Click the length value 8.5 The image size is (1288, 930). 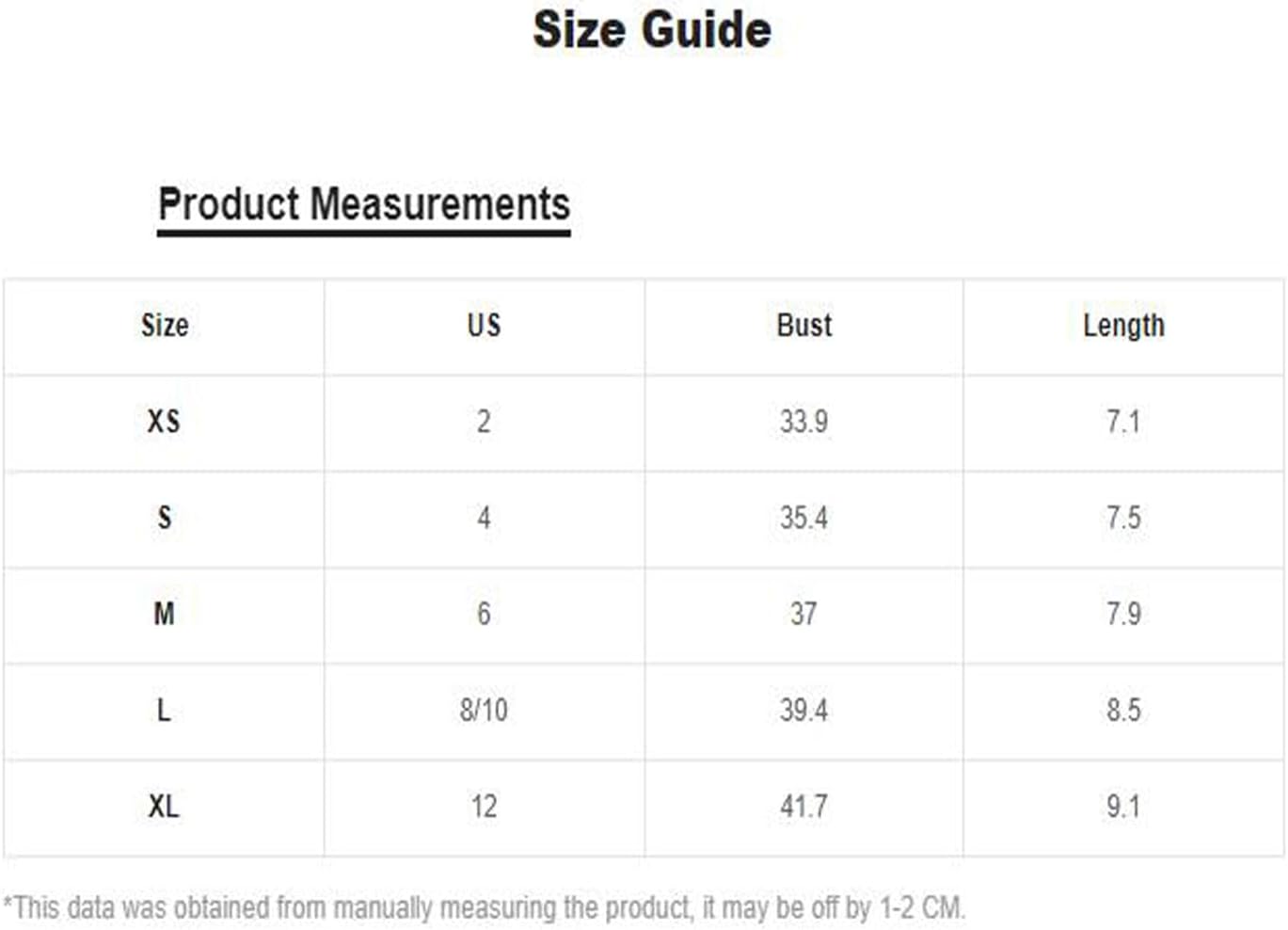tap(1123, 710)
